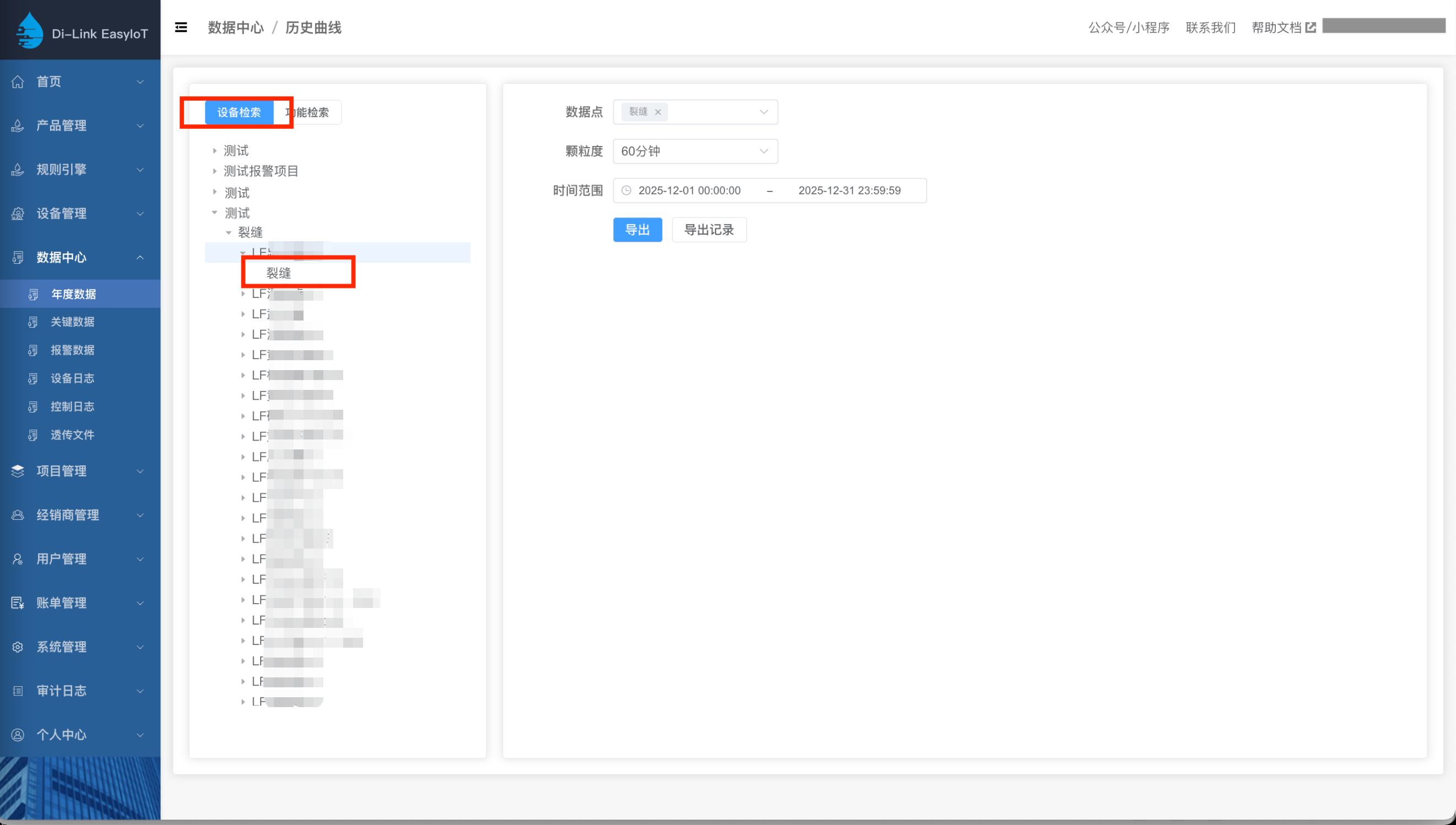Remove the 裂缝 tag from 数据点
Viewport: 1456px width, 825px height.
pyautogui.click(x=658, y=112)
